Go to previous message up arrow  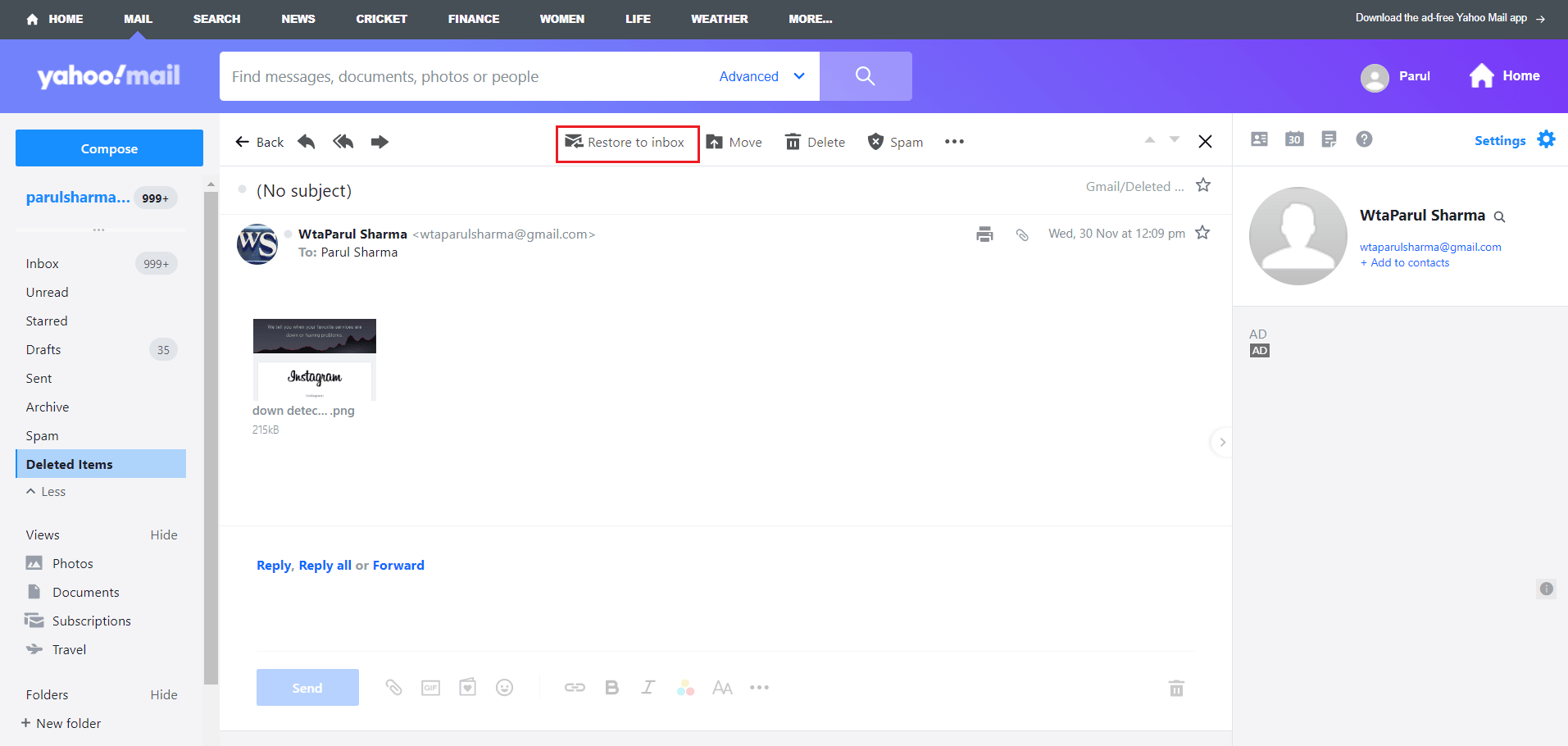point(1150,140)
